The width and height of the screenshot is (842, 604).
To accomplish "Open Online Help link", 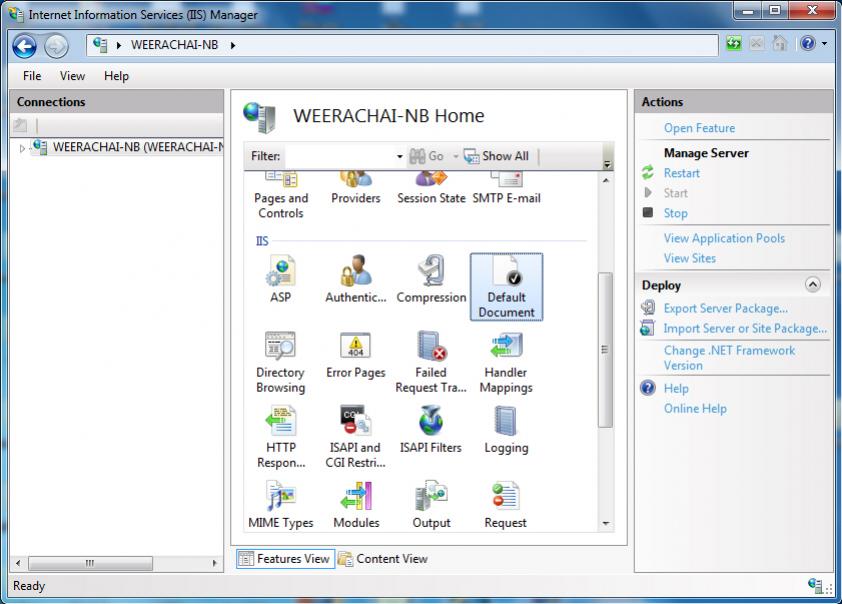I will click(x=695, y=409).
